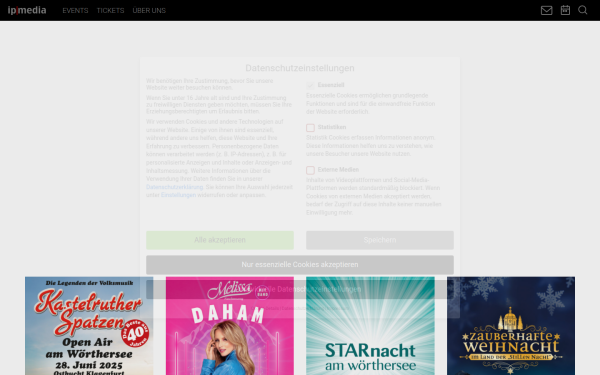Open the TICKETS menu
600x375 pixels.
click(x=110, y=11)
